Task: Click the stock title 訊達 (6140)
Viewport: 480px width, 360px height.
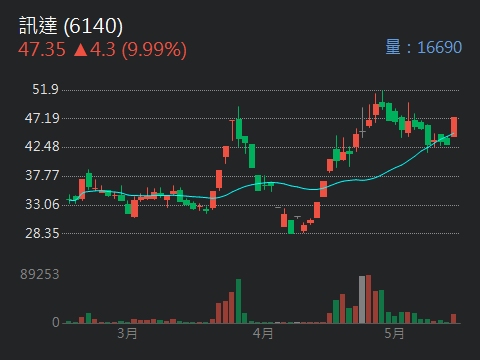Action: [71, 25]
